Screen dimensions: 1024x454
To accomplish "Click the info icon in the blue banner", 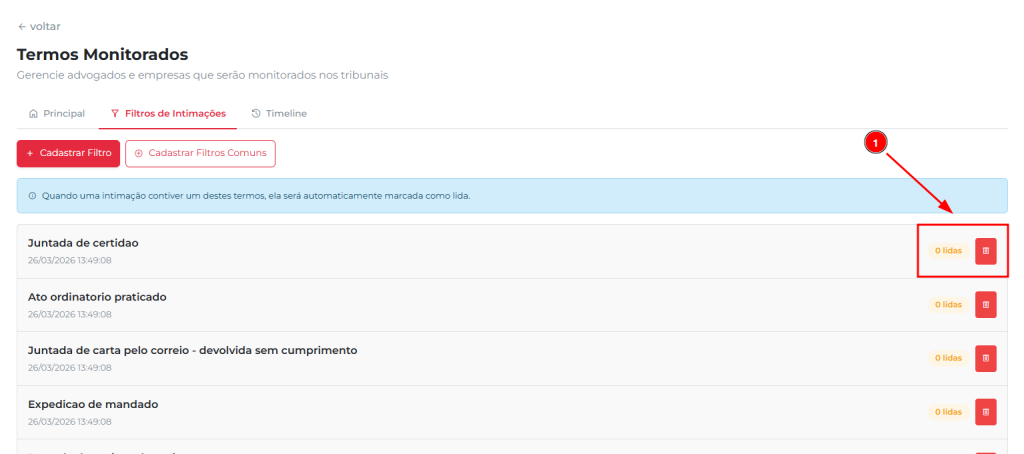I will [32, 196].
